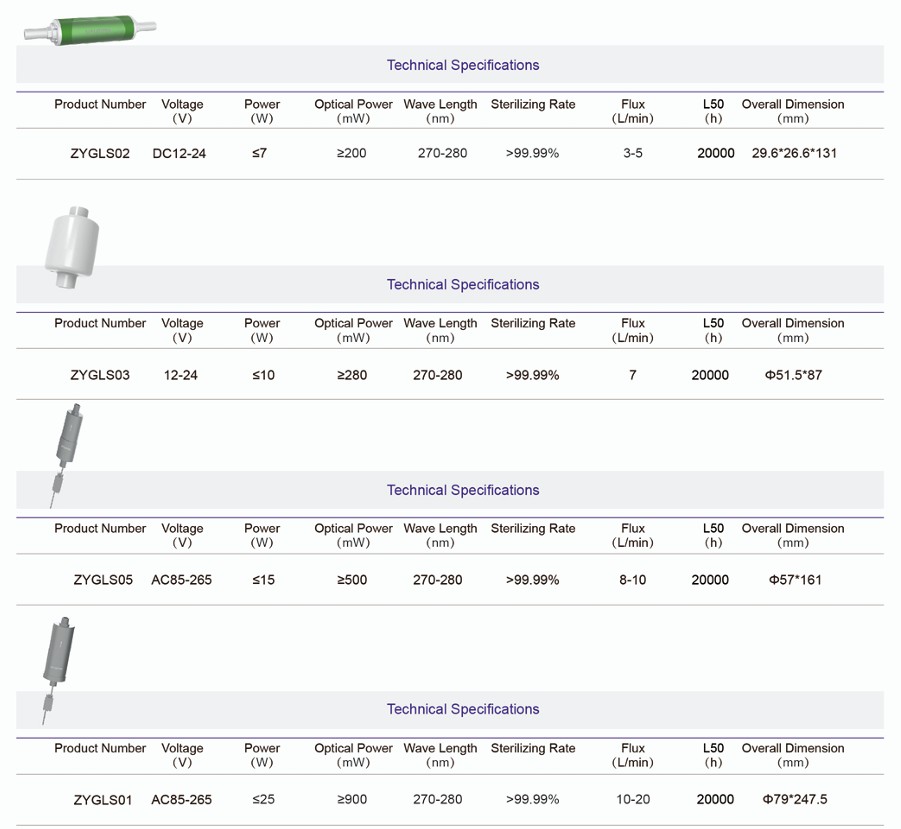Click the ≤15 power value
Image resolution: width=901 pixels, height=829 pixels.
click(263, 580)
